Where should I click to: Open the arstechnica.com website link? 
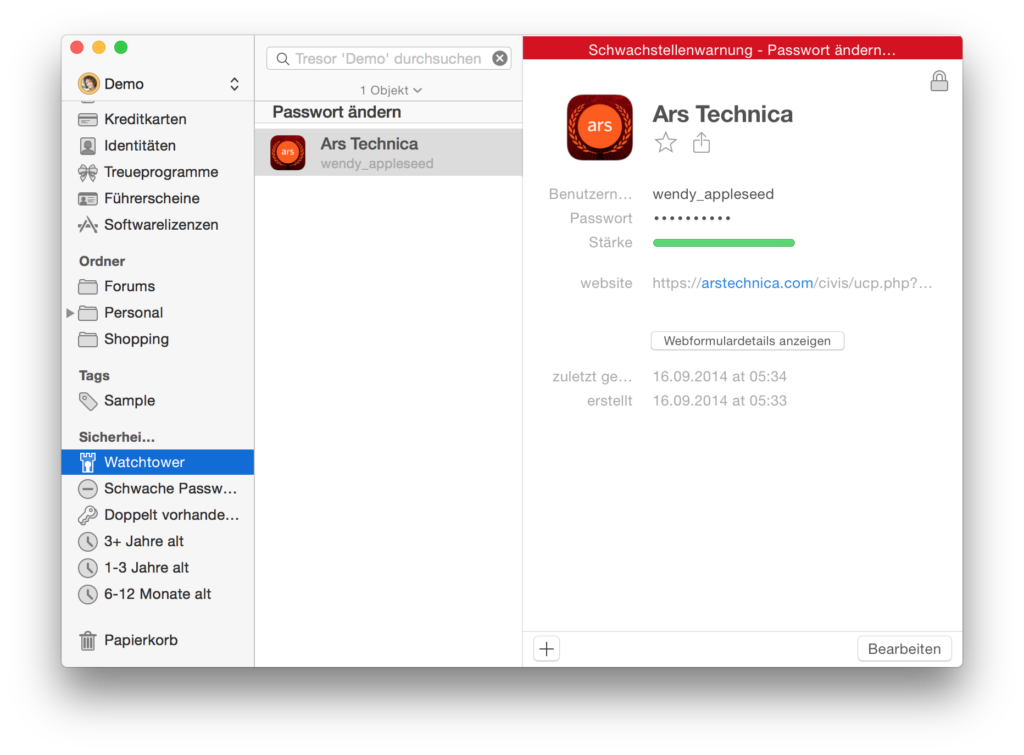coord(757,283)
